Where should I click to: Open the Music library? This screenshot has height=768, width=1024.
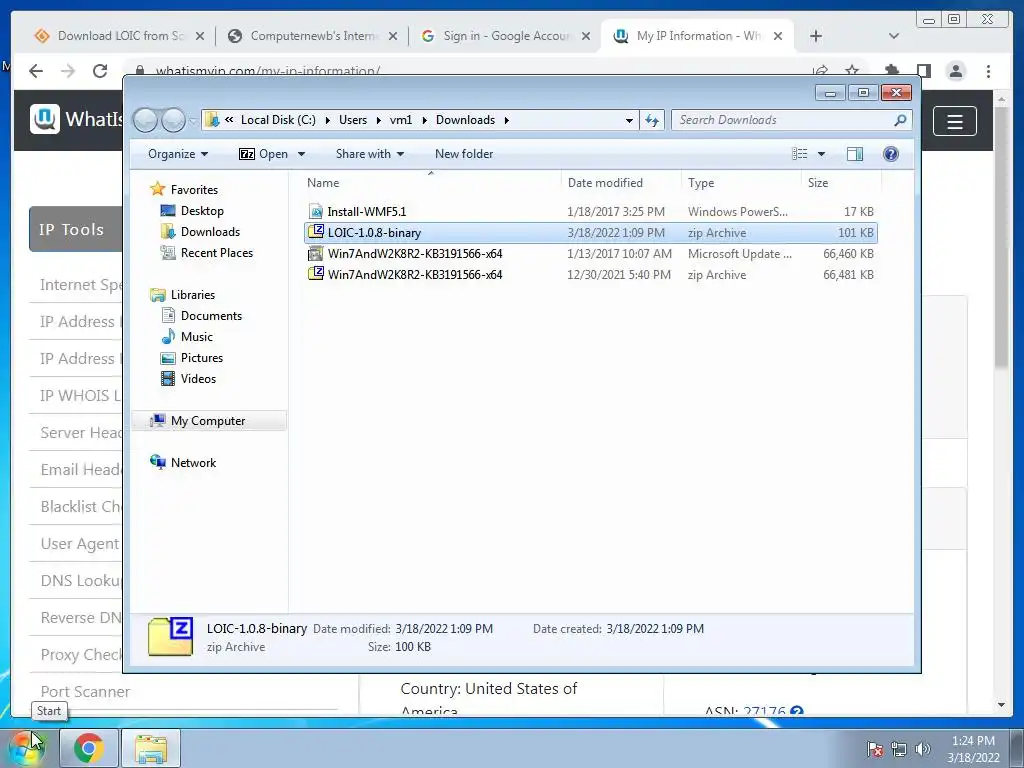pos(197,336)
